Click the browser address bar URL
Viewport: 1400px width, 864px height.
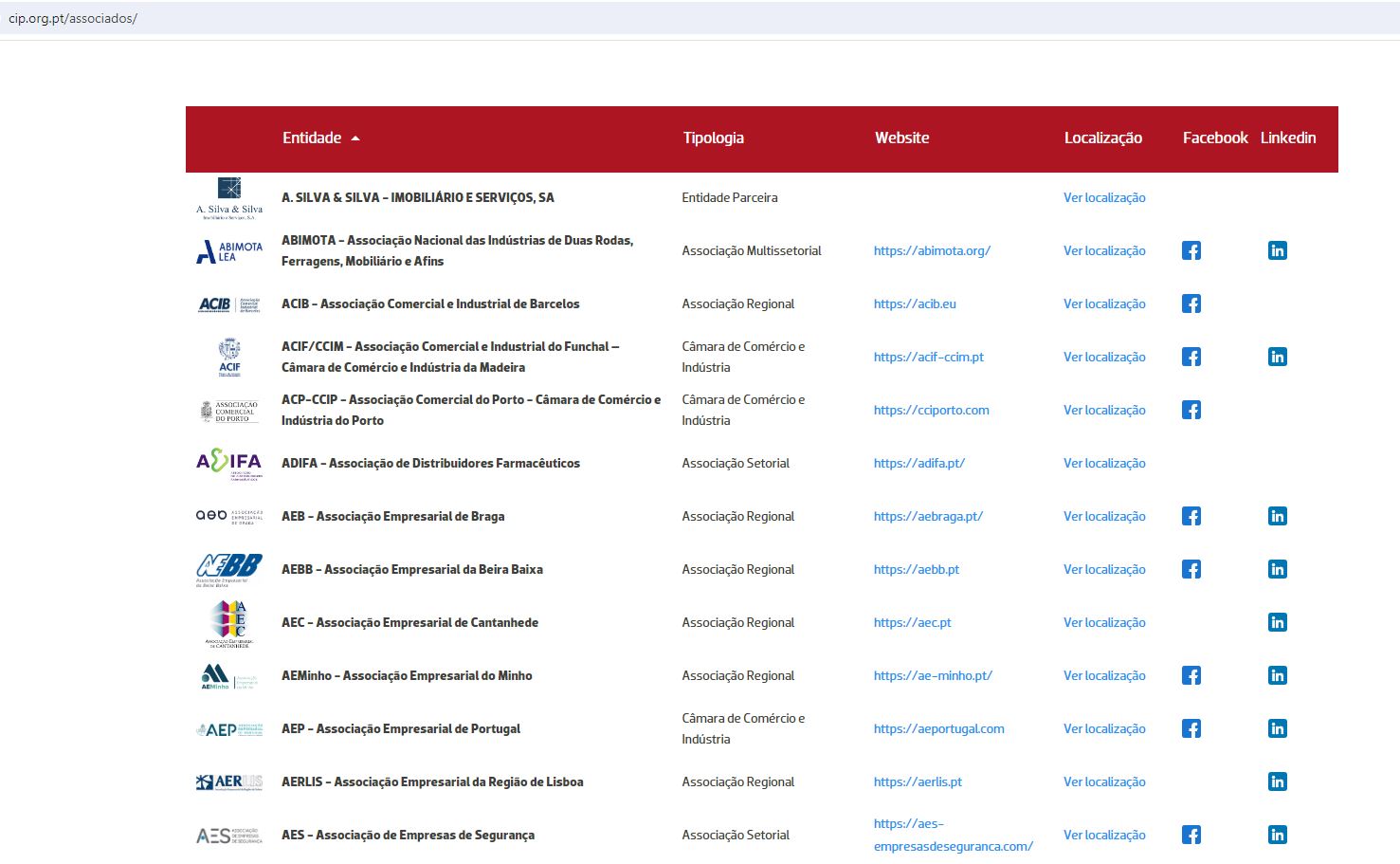[x=73, y=18]
